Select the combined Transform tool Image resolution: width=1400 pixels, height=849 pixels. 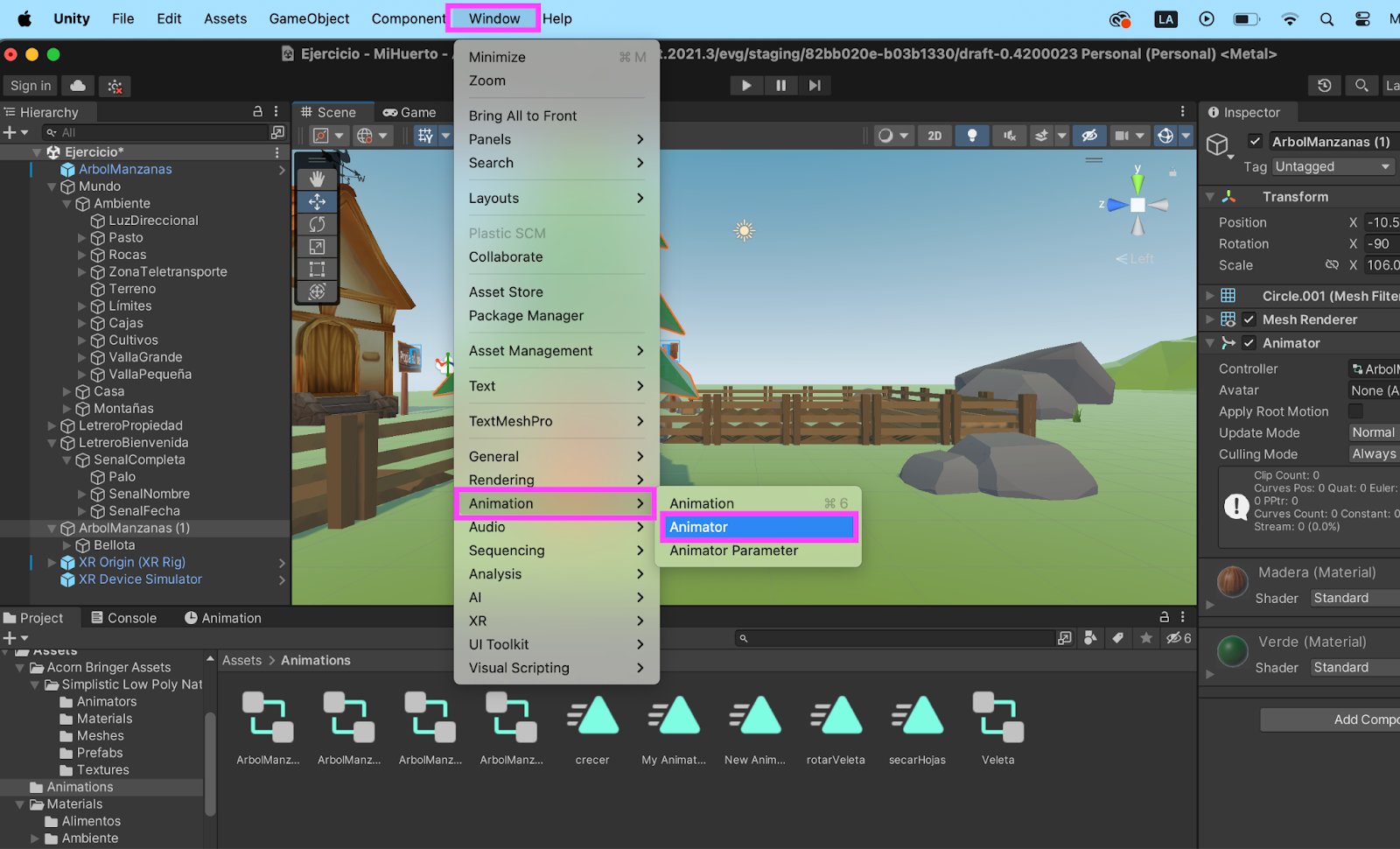(317, 291)
